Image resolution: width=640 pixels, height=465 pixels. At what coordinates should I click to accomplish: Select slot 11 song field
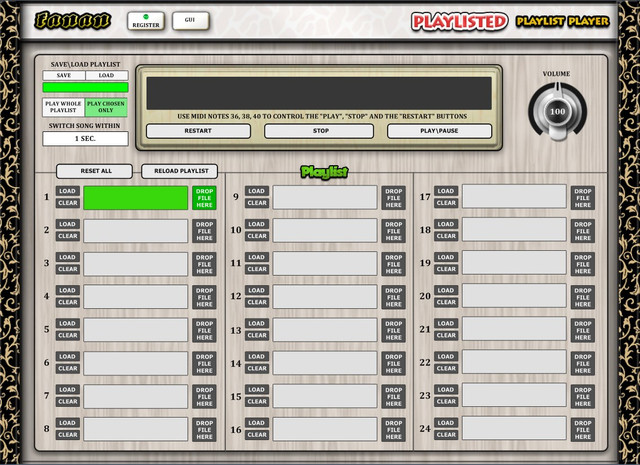[325, 264]
